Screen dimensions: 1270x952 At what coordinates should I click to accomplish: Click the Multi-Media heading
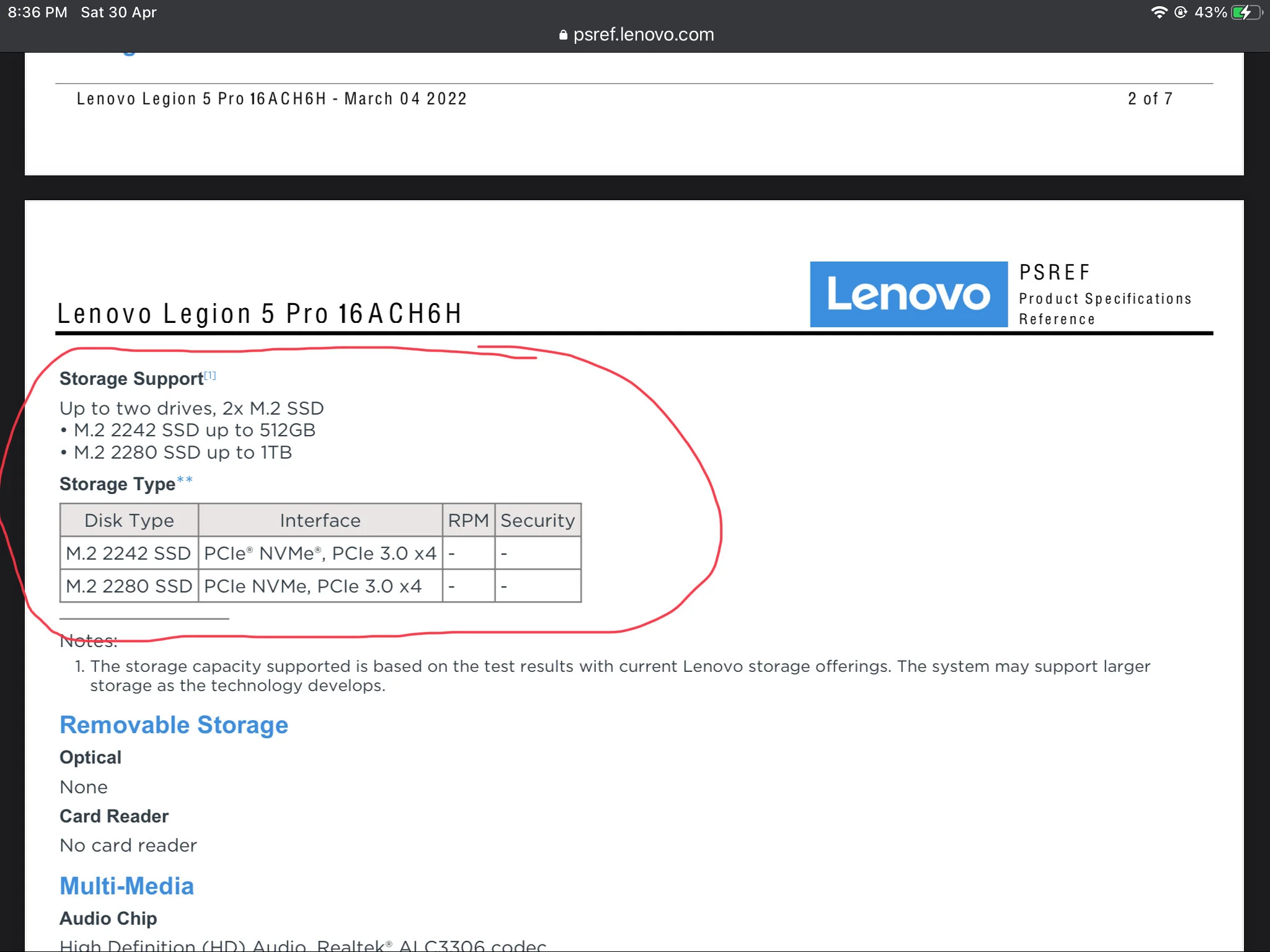127,886
